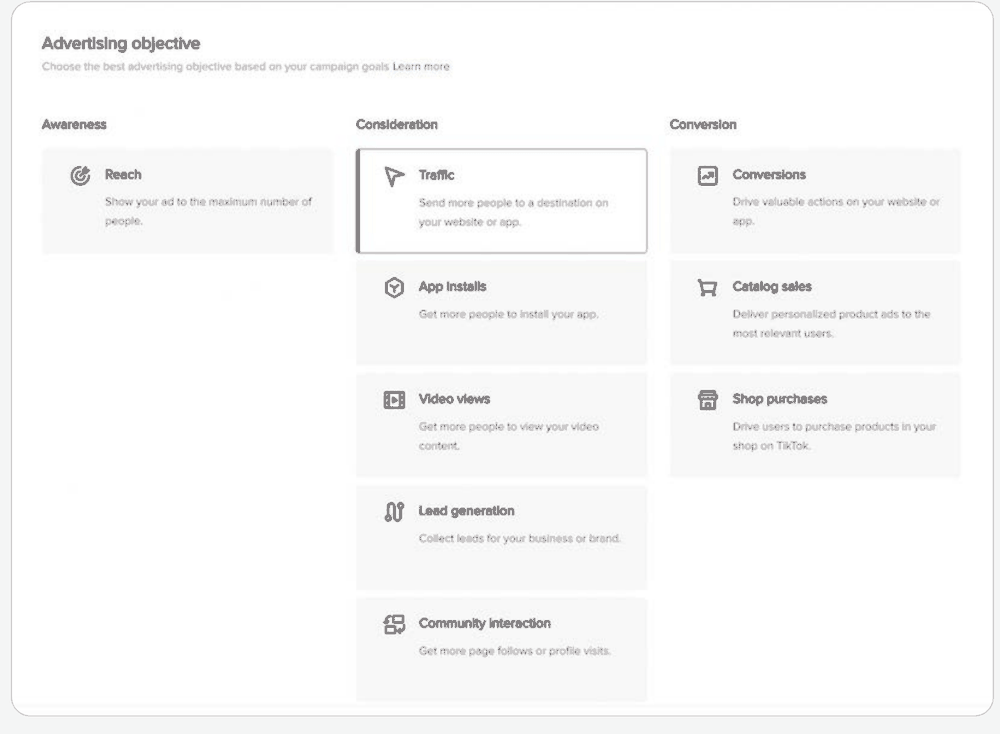Image resolution: width=1000 pixels, height=734 pixels.
Task: Click the Reach target icon
Action: 80,175
